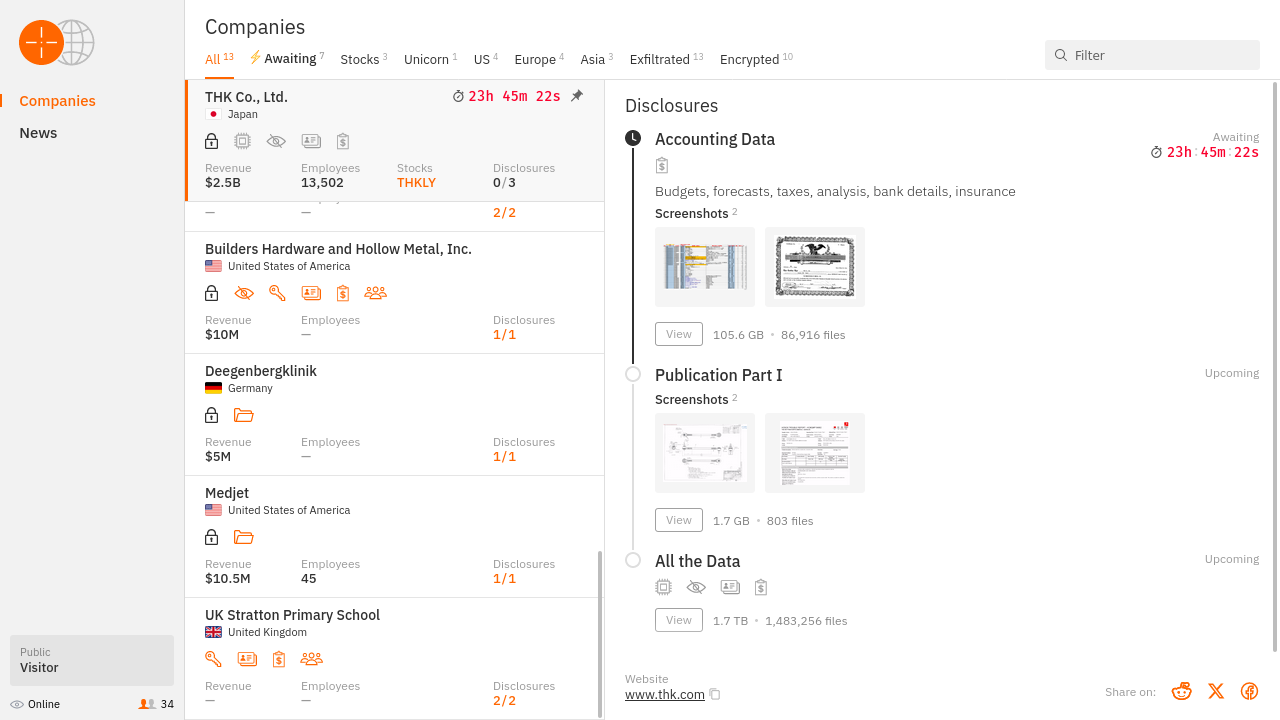1280x720 pixels.
Task: Open the Exfiltrated tab
Action: click(666, 59)
